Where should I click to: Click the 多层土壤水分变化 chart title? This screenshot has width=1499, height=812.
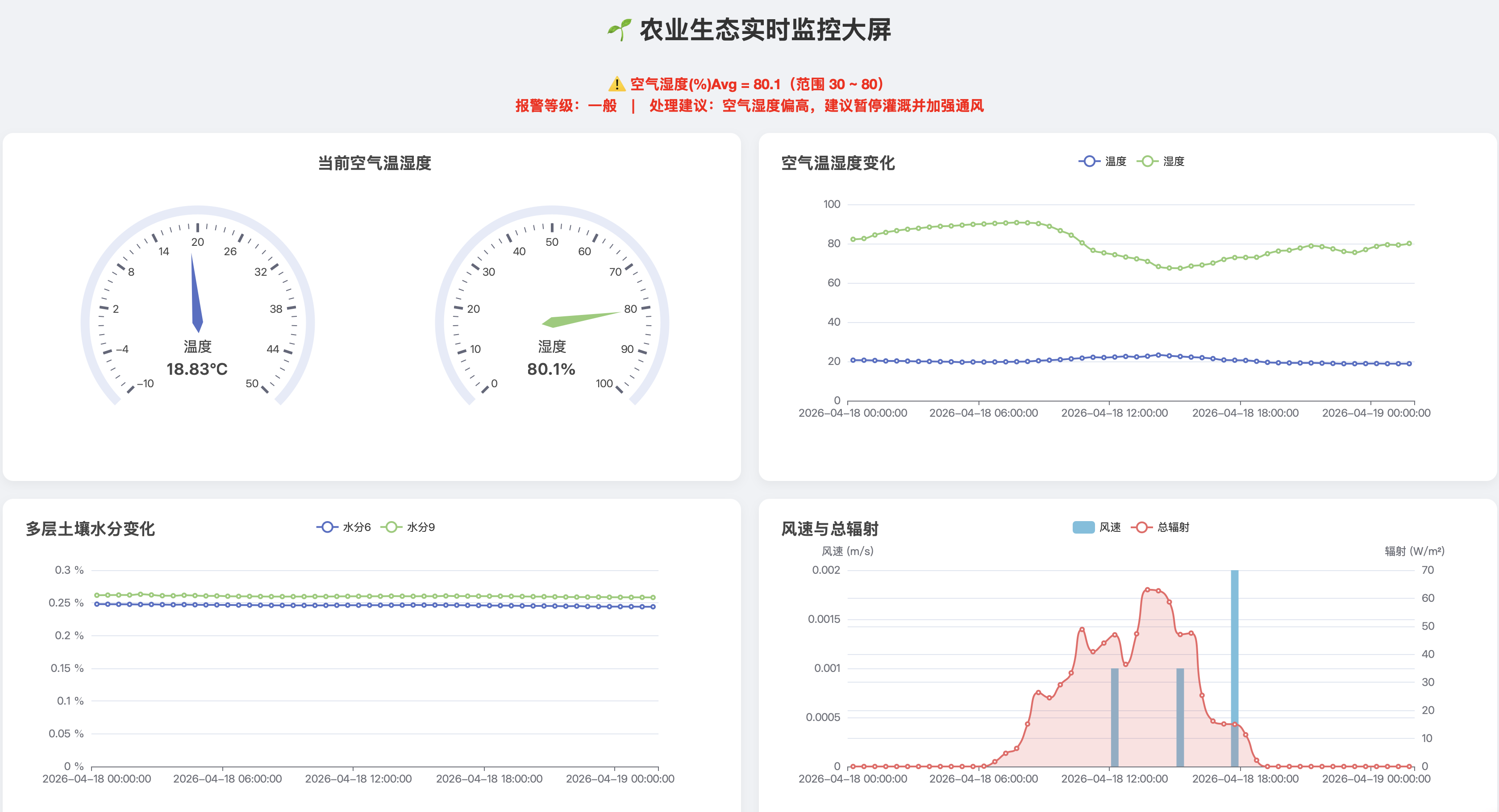(90, 529)
